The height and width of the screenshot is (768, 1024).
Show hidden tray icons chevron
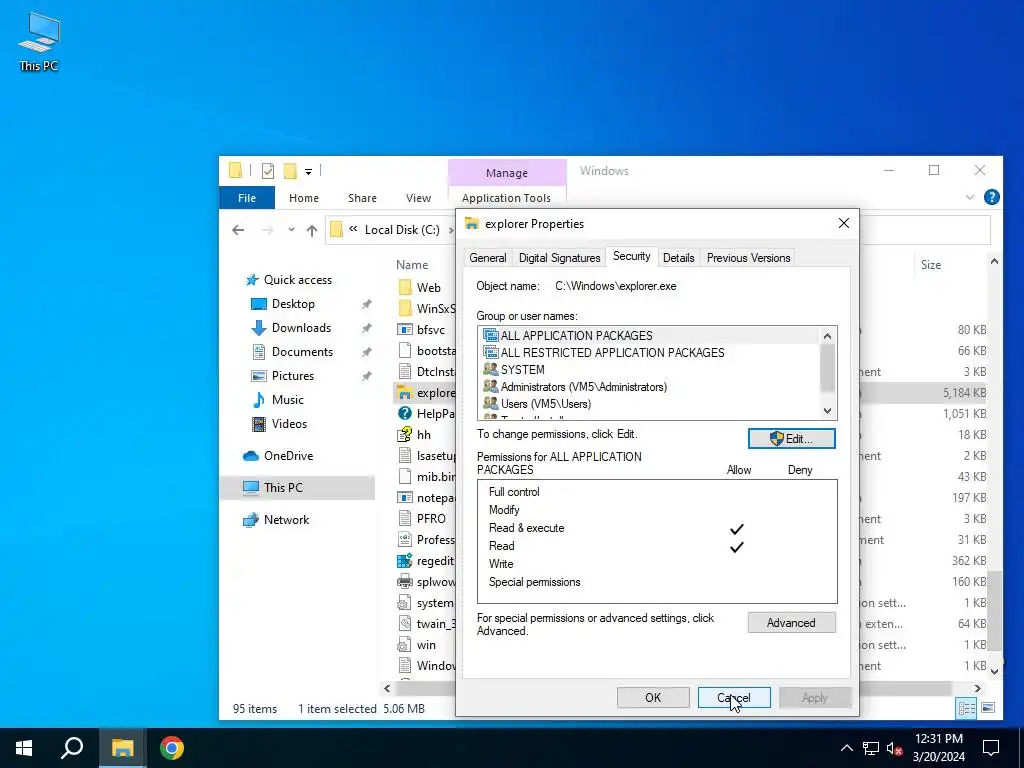tap(846, 748)
